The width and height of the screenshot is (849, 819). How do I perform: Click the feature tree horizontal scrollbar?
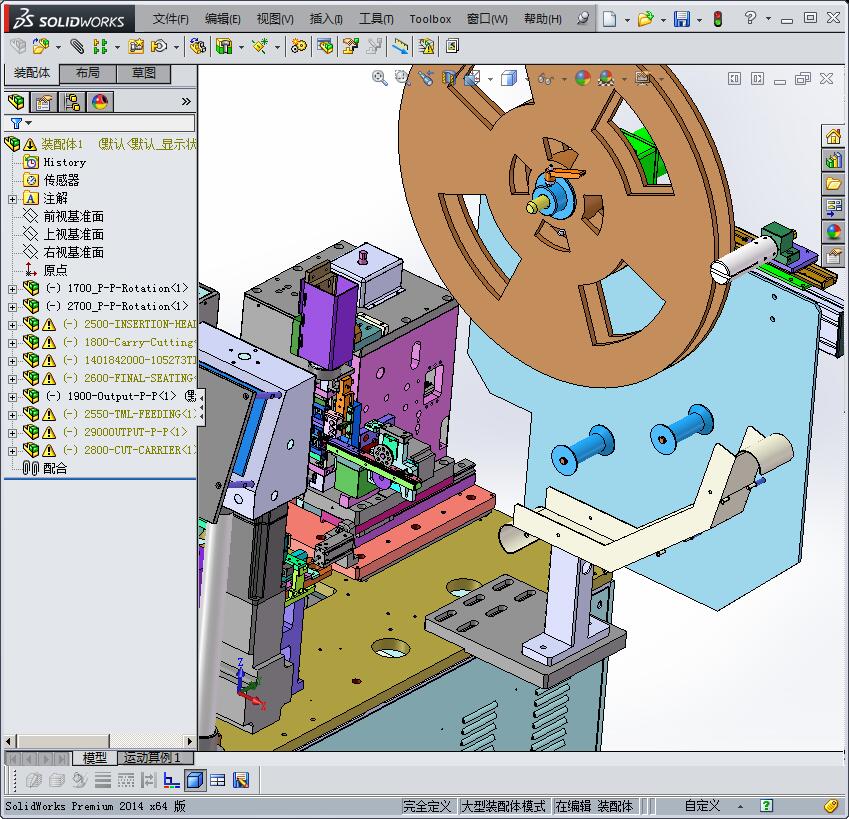99,741
